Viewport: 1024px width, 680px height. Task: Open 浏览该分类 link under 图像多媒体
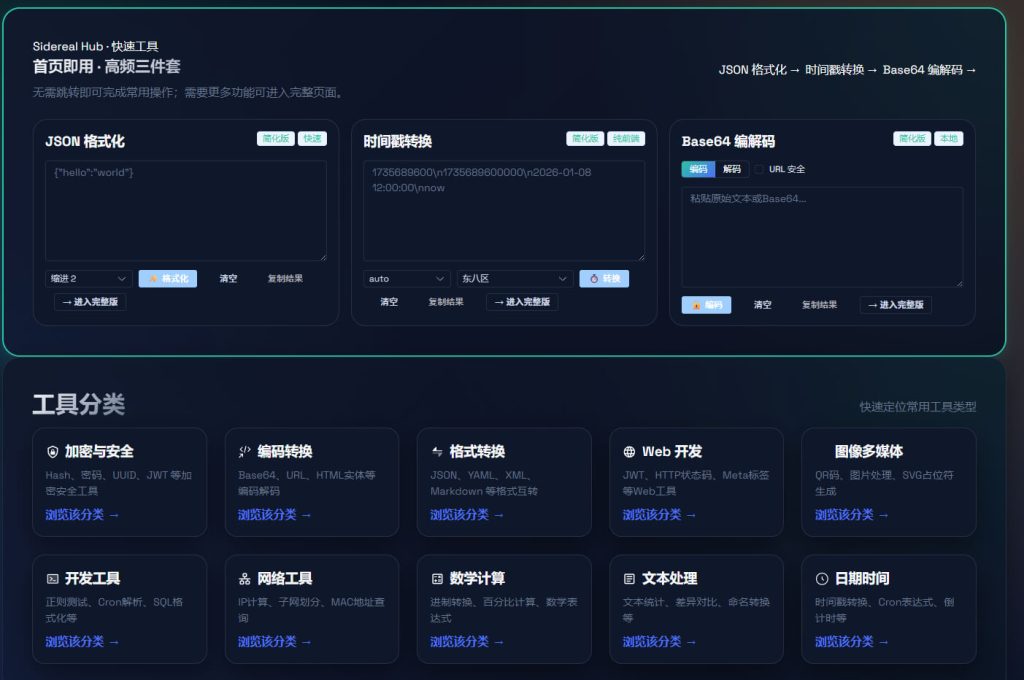point(851,515)
